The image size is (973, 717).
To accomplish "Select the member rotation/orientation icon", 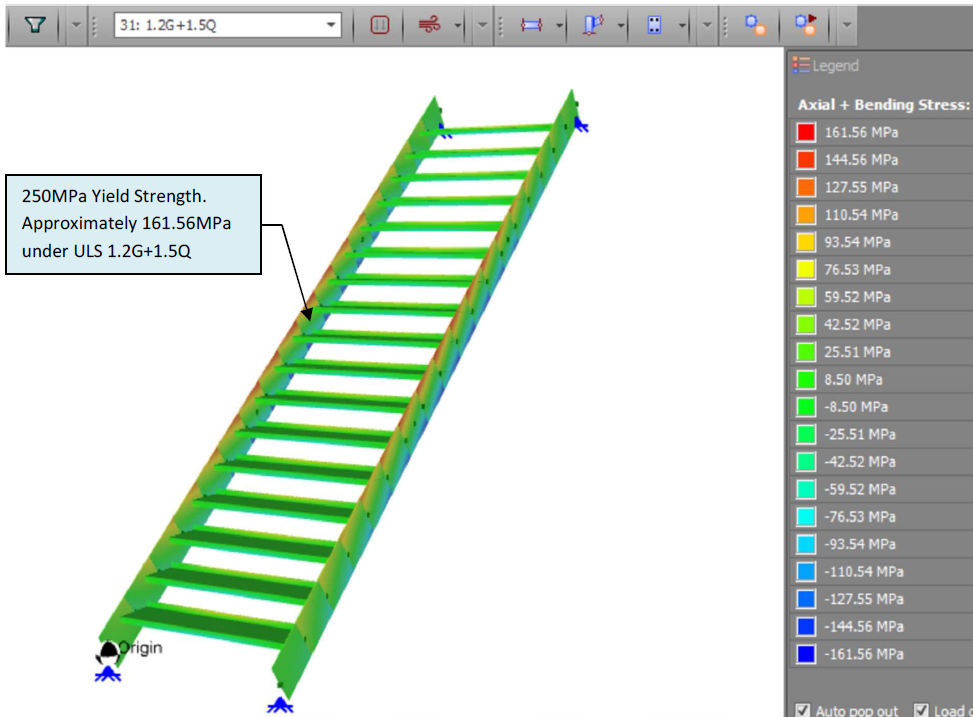I will [591, 25].
